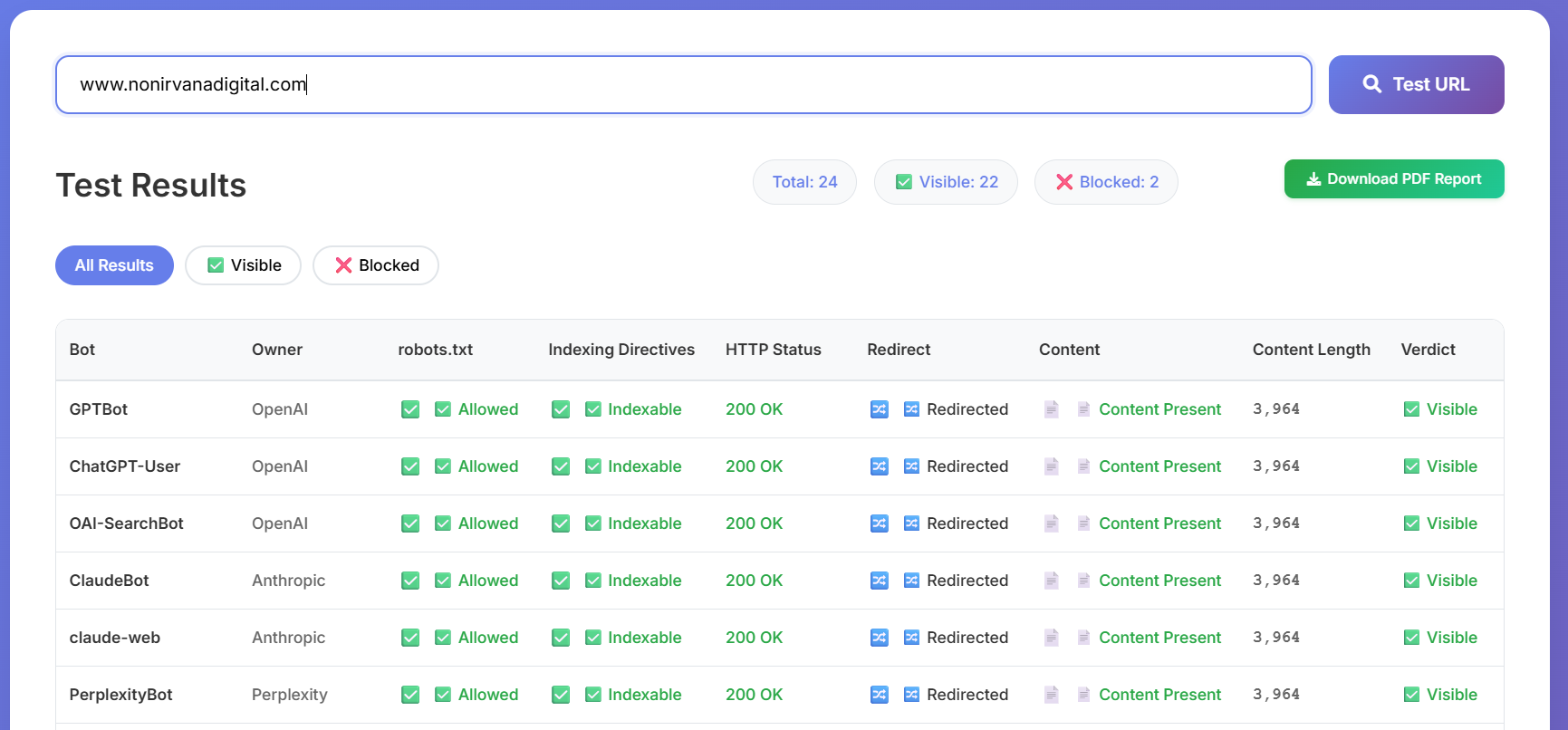Click GPTBot row Indexable green check icon
This screenshot has width=1568, height=730.
[561, 409]
